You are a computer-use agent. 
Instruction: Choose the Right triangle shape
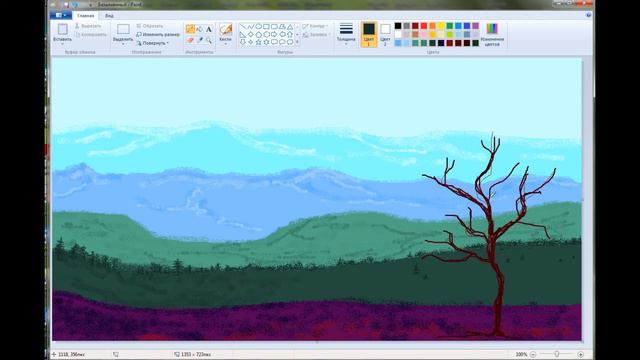point(243,34)
